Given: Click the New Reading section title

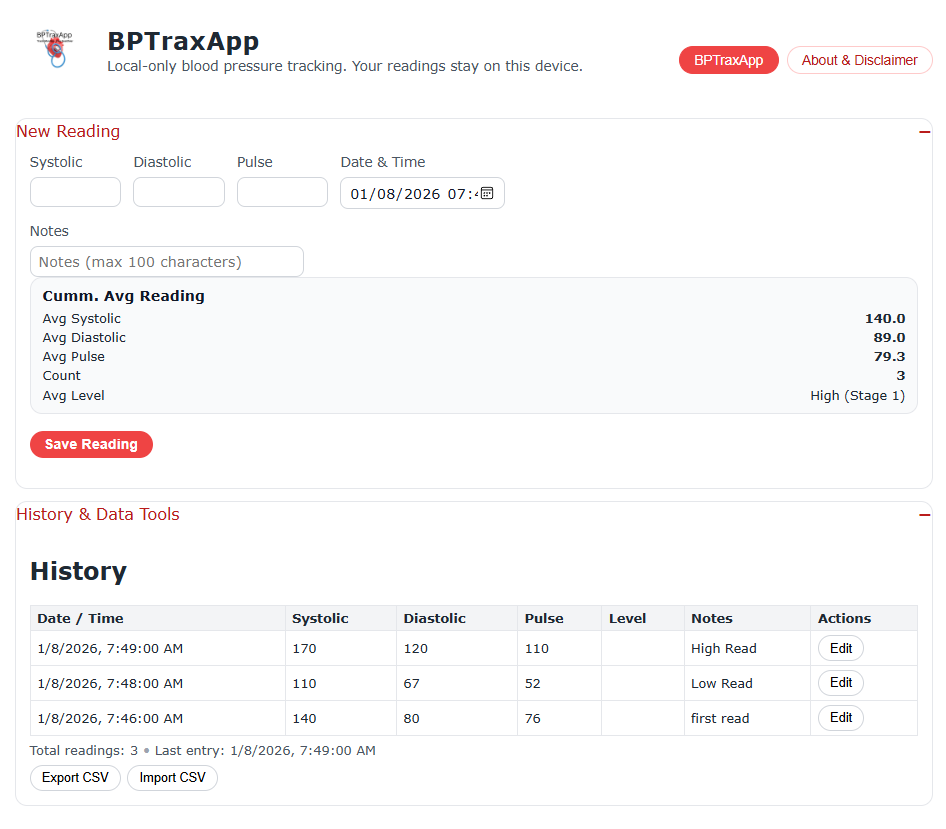Looking at the screenshot, I should [68, 132].
